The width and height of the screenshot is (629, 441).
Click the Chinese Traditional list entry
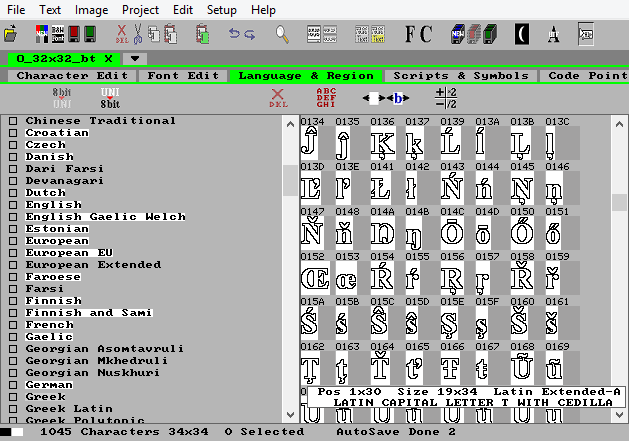pos(100,121)
